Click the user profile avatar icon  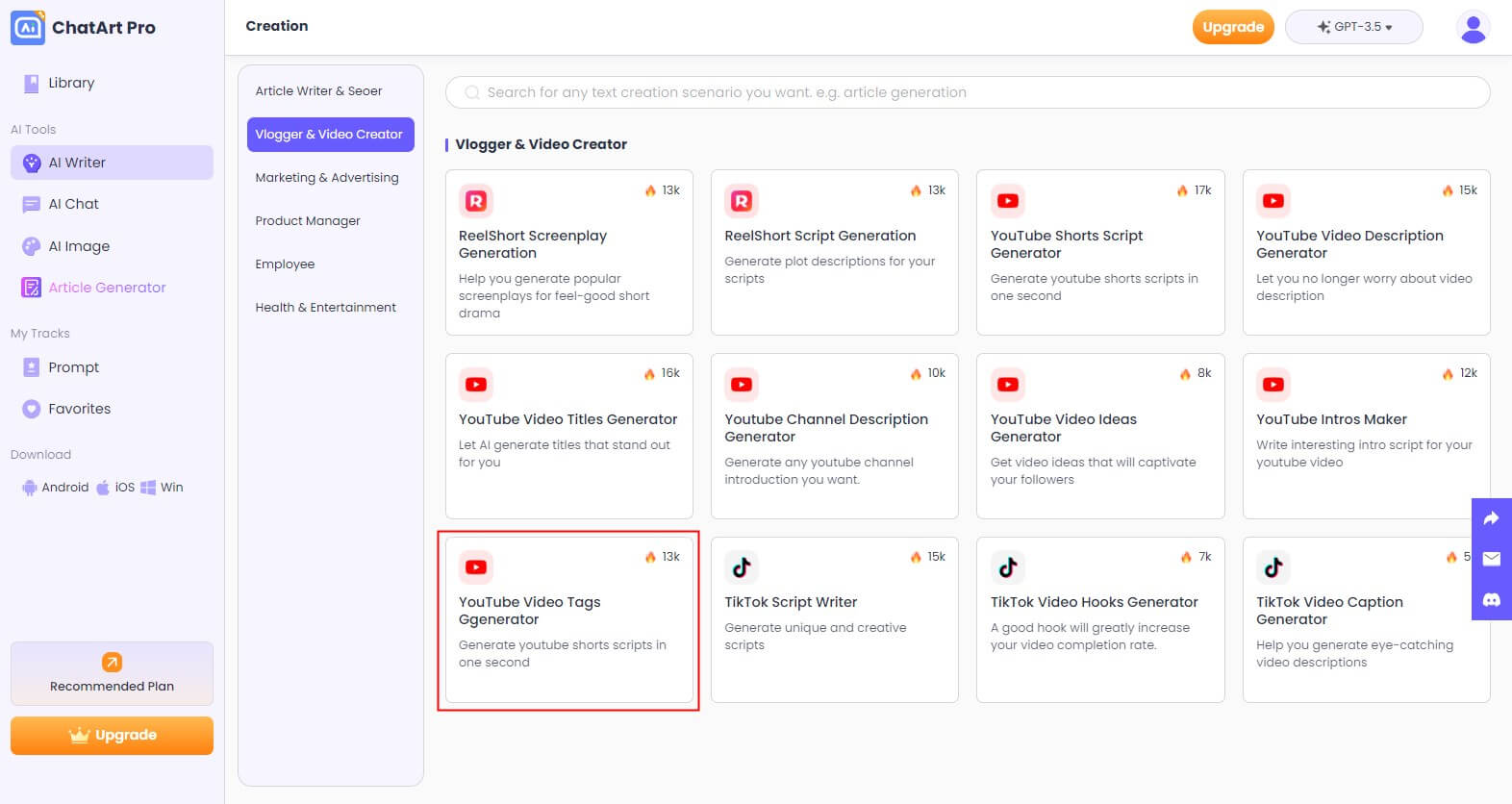(x=1473, y=27)
